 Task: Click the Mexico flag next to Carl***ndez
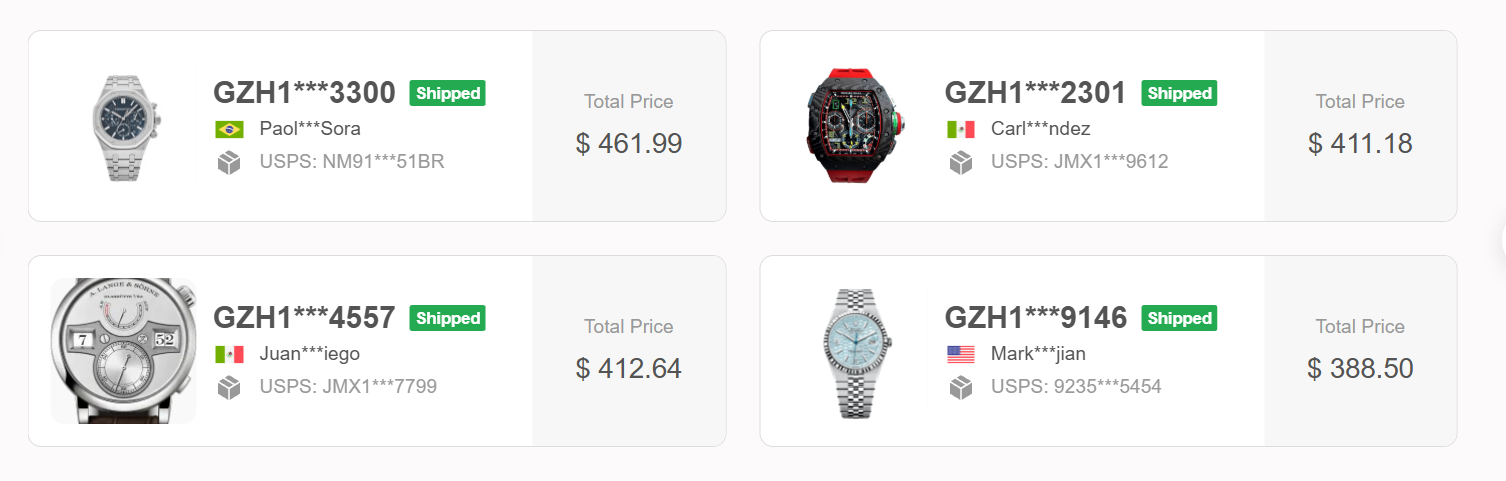pos(961,129)
